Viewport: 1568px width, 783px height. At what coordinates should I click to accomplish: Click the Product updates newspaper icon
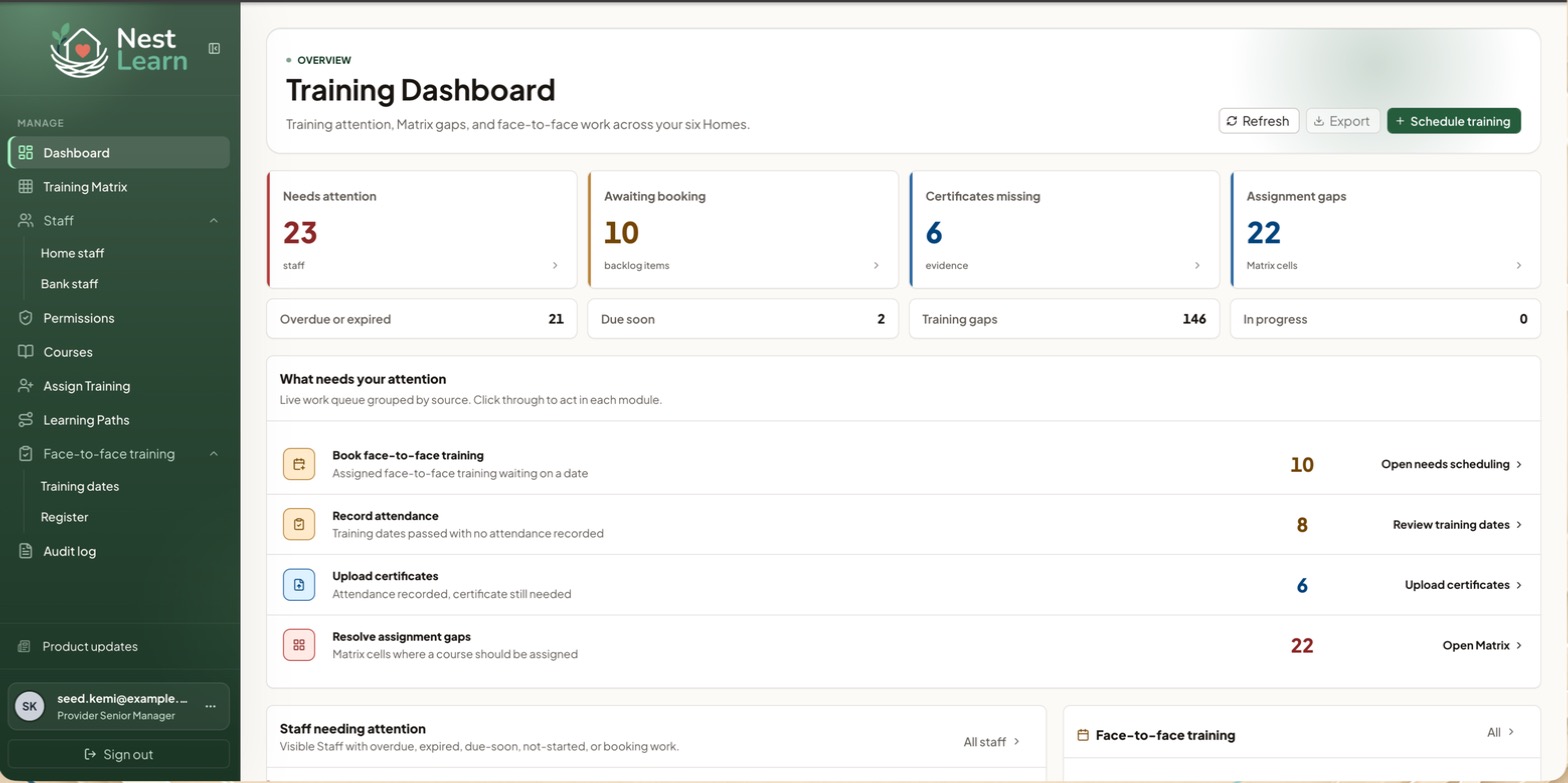tap(25, 647)
